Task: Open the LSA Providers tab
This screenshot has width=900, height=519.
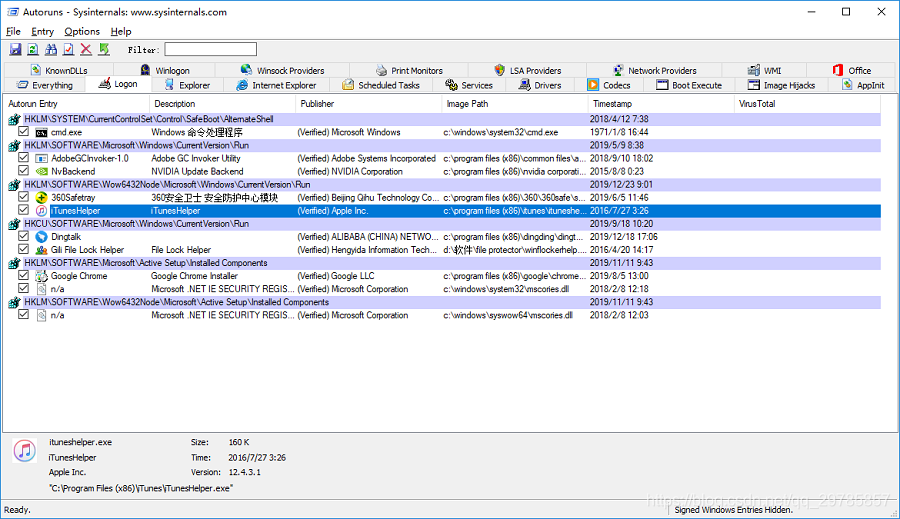Action: [527, 71]
